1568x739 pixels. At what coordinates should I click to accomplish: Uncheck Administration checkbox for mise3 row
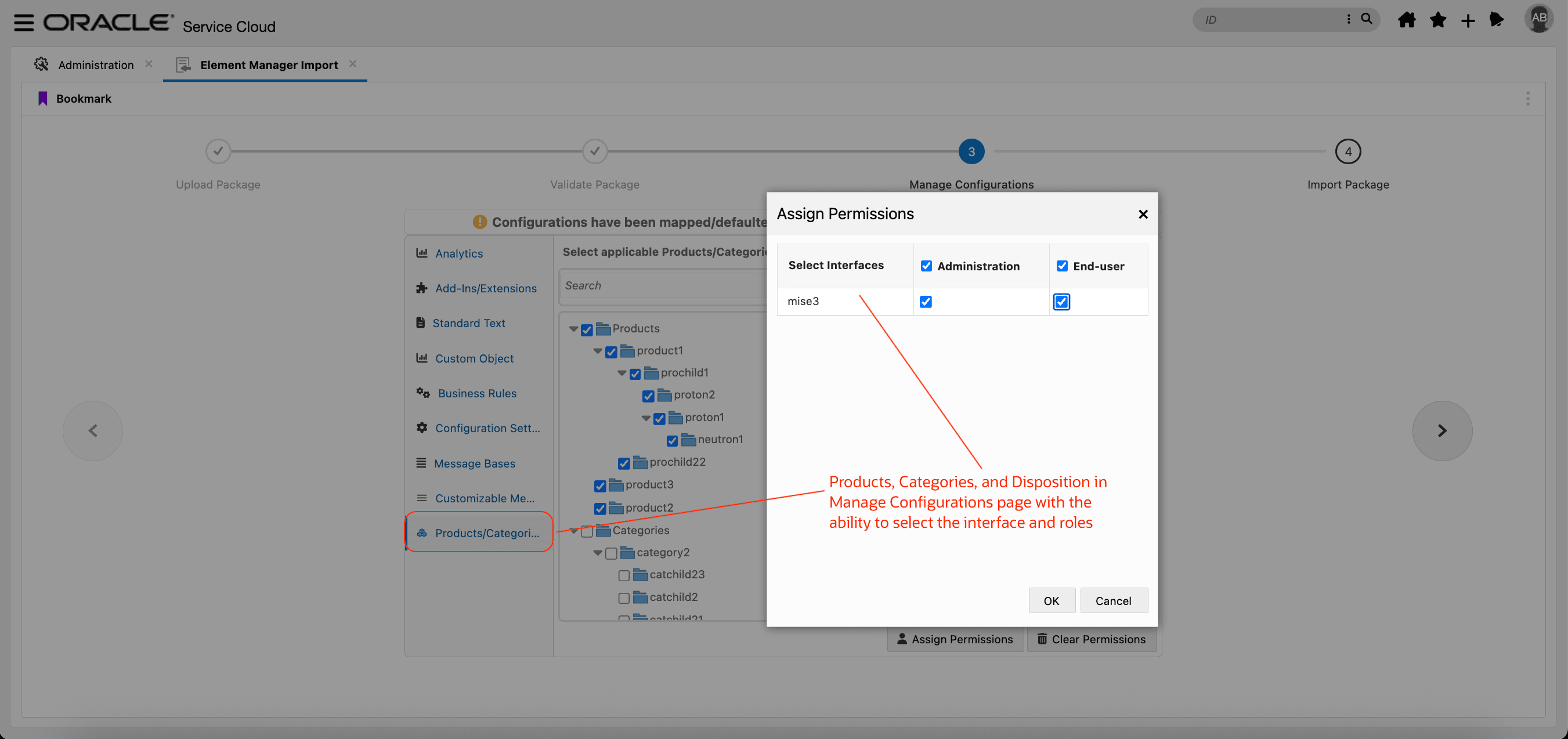pyautogui.click(x=925, y=302)
